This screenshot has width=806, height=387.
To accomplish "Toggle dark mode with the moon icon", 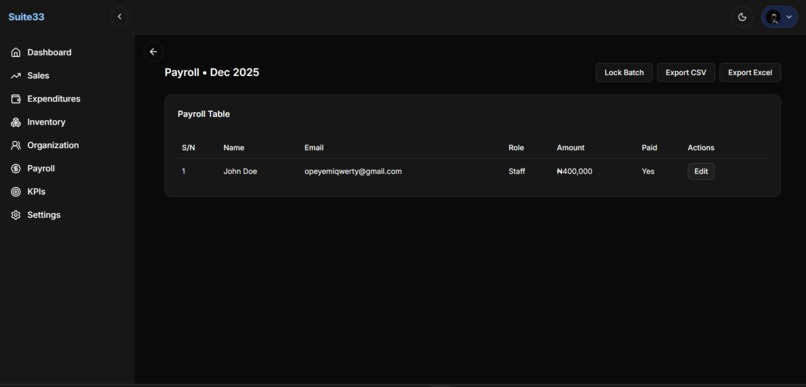I will (742, 17).
